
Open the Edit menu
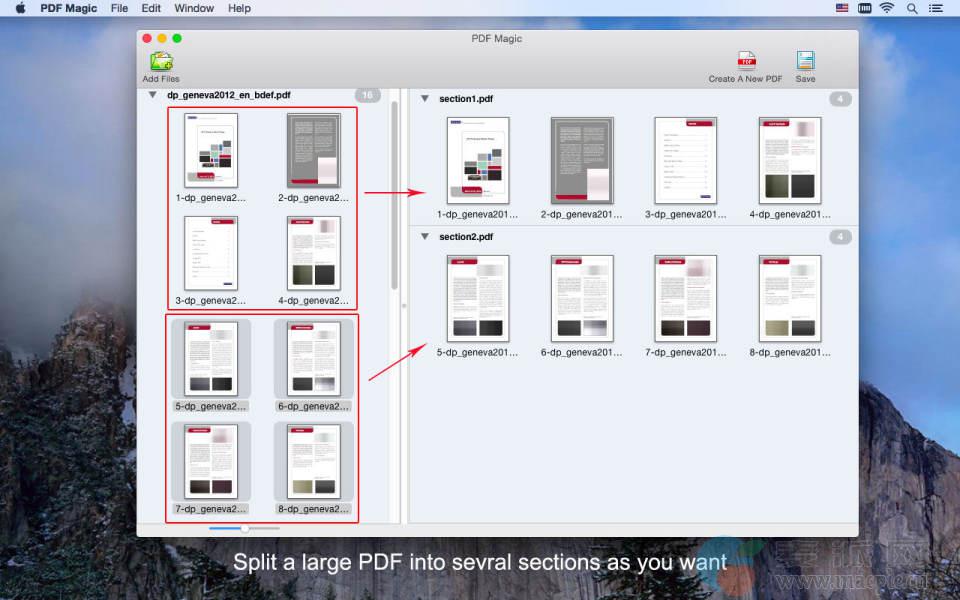point(151,8)
